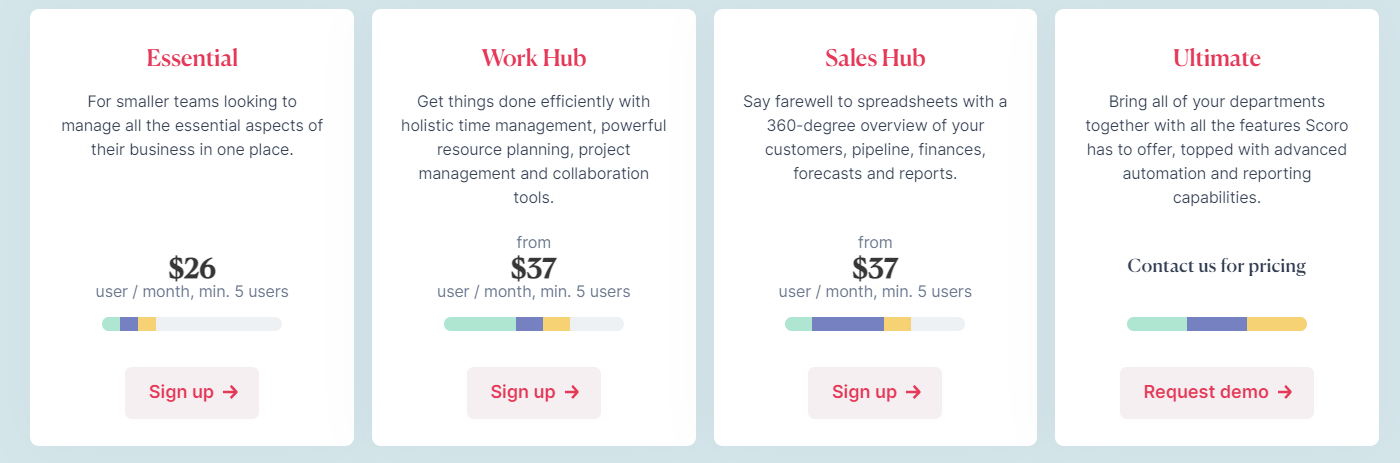The image size is (1400, 463).
Task: Click the $26 Essential price
Action: [x=192, y=268]
